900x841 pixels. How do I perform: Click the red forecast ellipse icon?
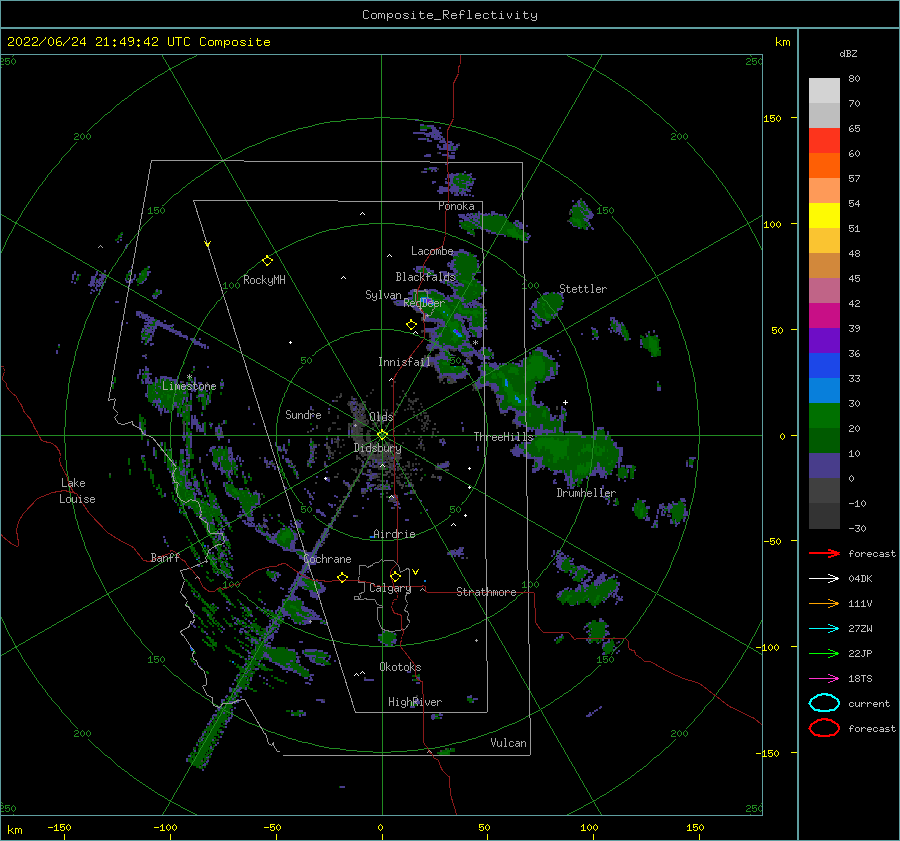coord(824,728)
